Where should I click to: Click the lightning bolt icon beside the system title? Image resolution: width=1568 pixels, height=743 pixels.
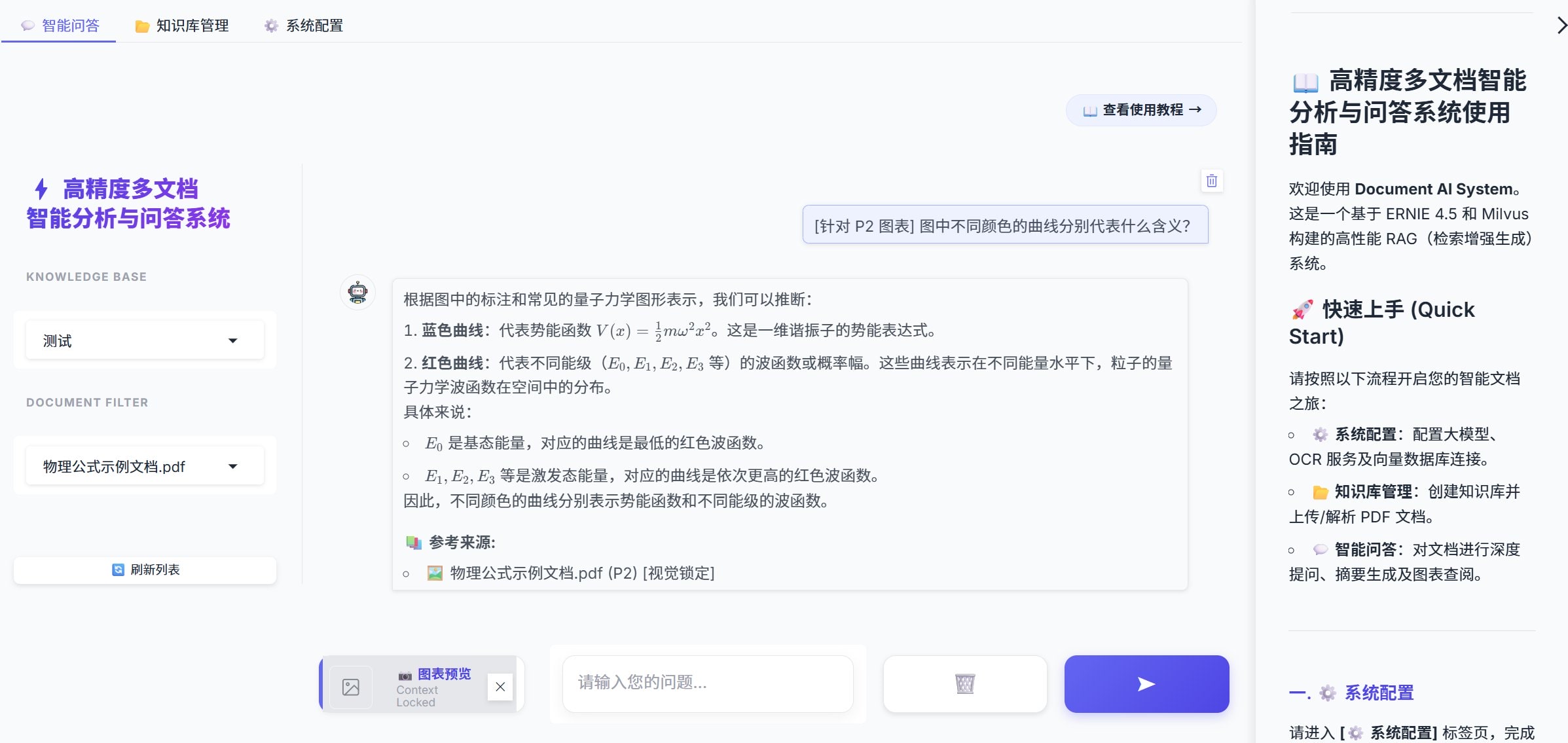(x=41, y=189)
